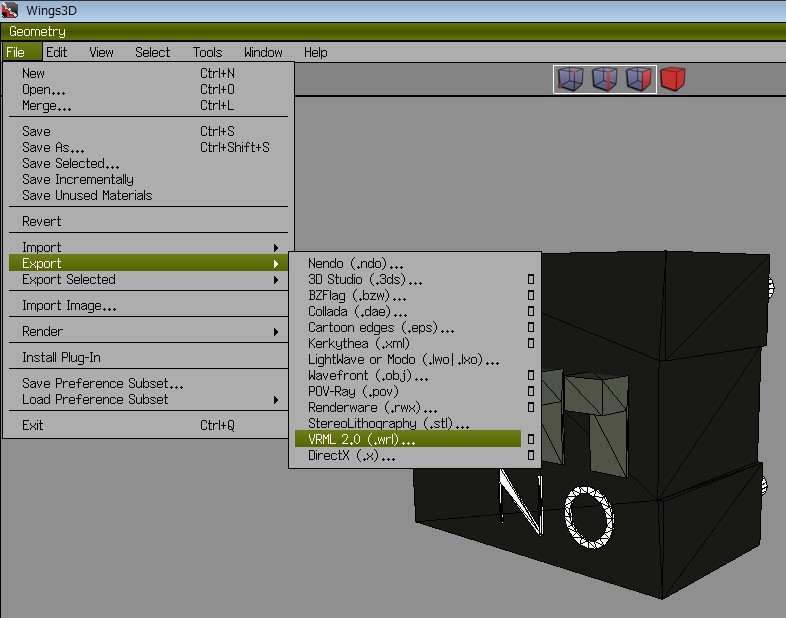Click the Wings3D application icon in title bar

point(10,10)
